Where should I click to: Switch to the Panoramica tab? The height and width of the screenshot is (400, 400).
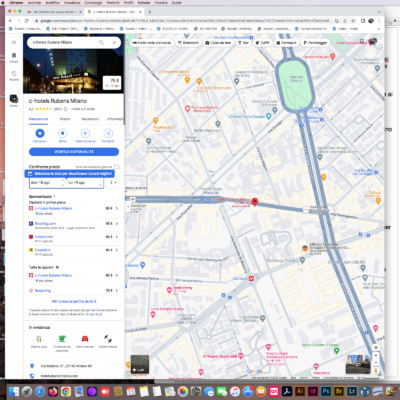pyautogui.click(x=38, y=119)
